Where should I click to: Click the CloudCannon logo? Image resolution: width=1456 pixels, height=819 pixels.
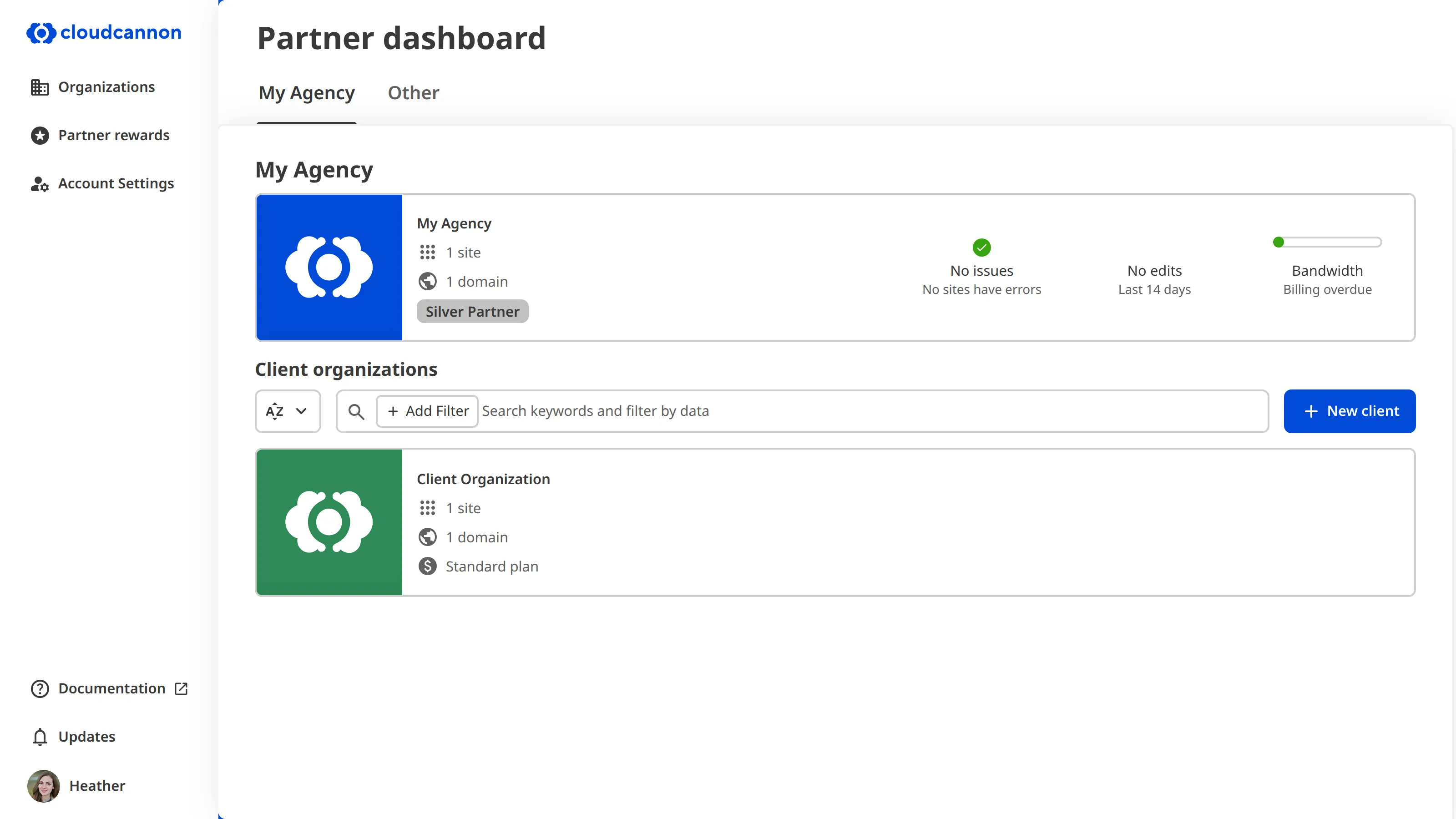[103, 33]
